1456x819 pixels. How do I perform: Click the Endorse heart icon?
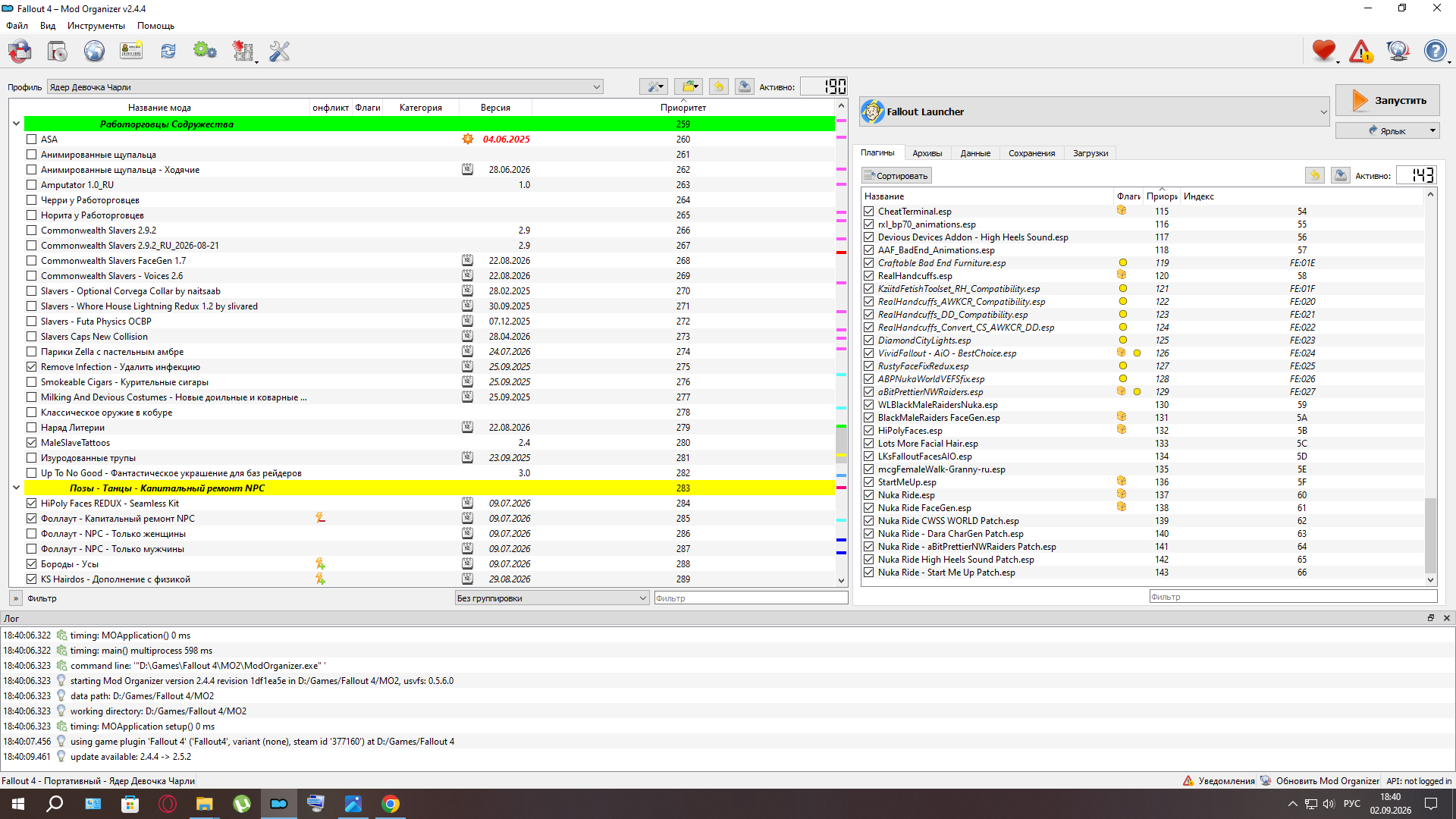[x=1324, y=51]
